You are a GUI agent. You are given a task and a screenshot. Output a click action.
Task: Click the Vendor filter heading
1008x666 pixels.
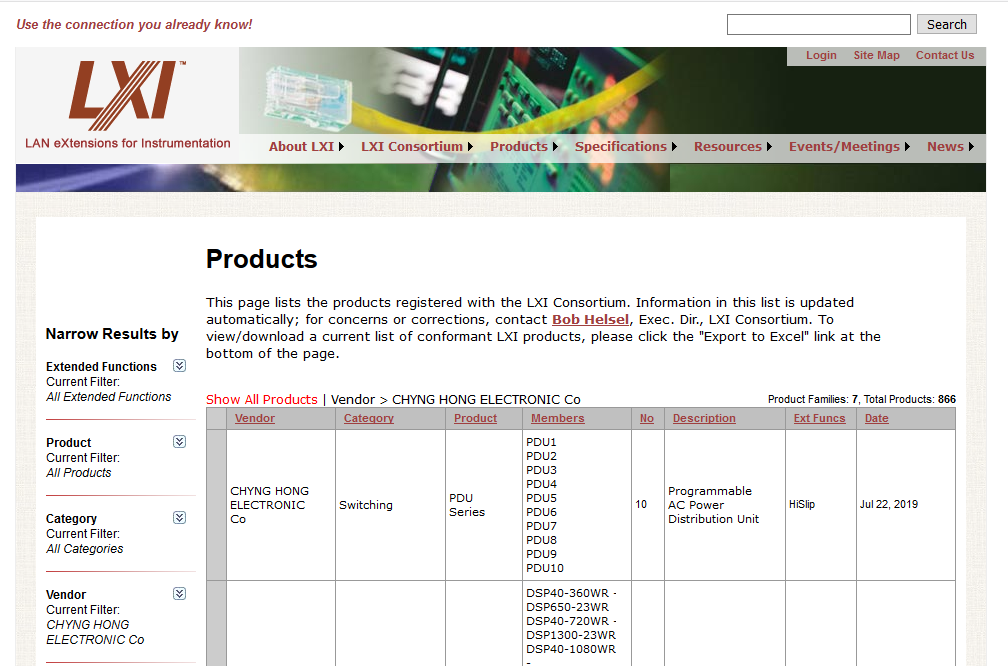click(x=66, y=595)
